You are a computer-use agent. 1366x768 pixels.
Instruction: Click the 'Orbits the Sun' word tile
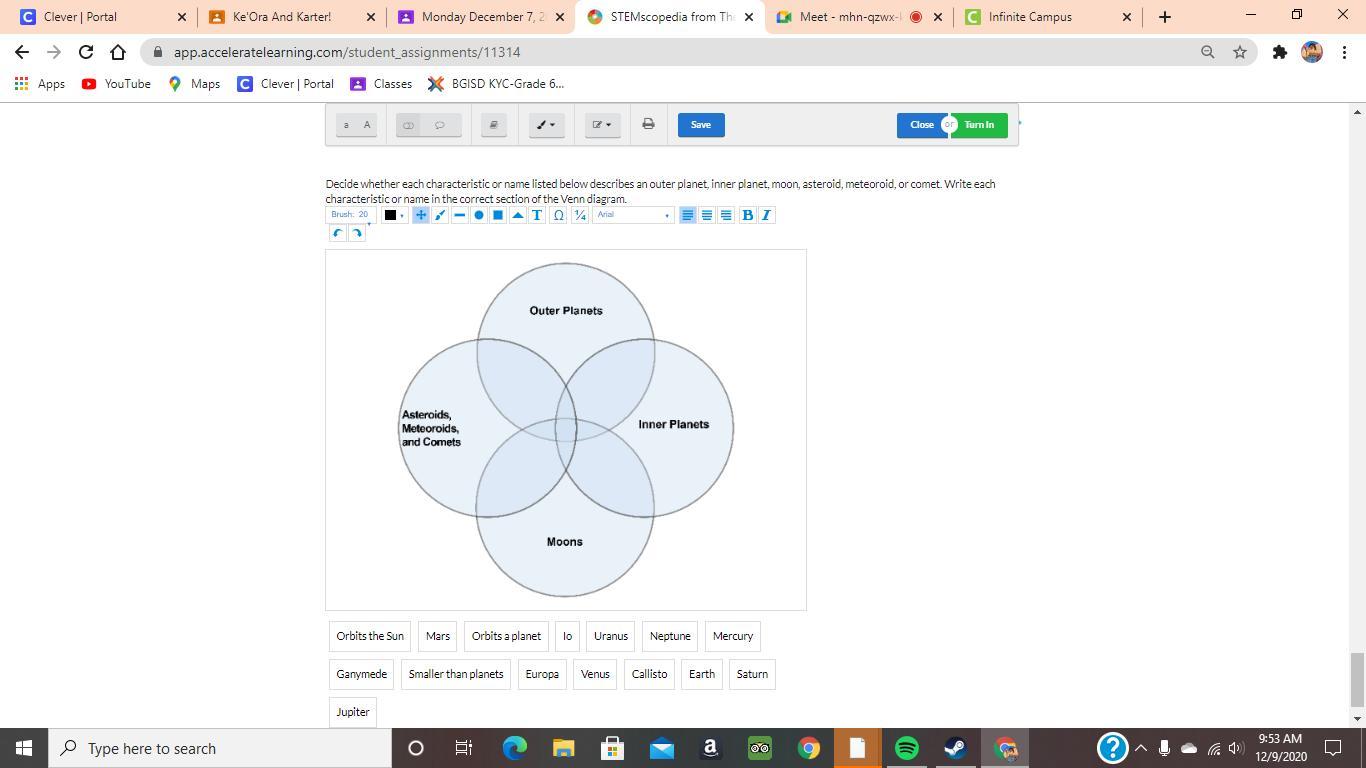370,636
